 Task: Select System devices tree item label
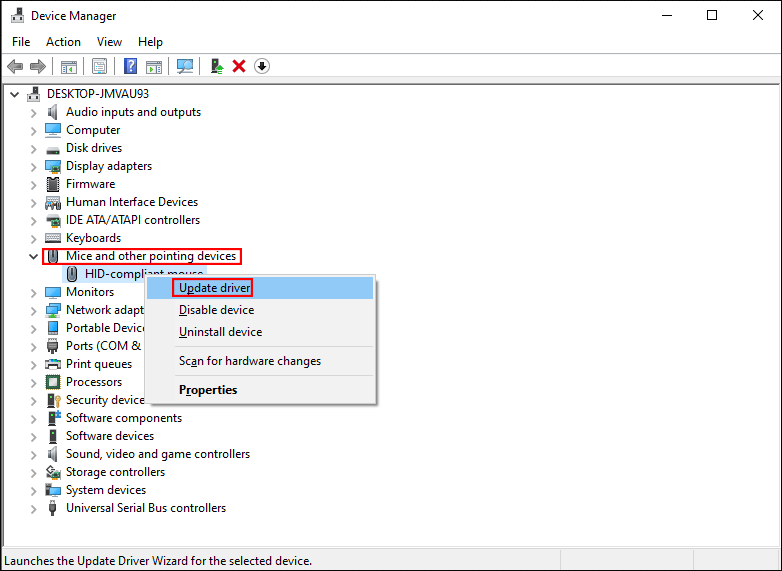[x=106, y=490]
